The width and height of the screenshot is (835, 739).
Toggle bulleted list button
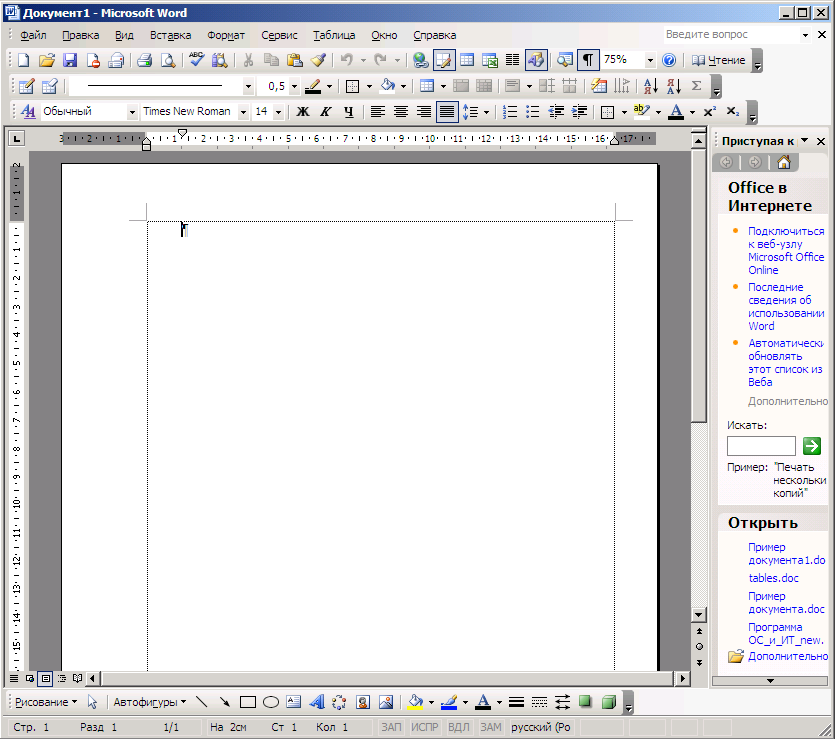pyautogui.click(x=533, y=112)
